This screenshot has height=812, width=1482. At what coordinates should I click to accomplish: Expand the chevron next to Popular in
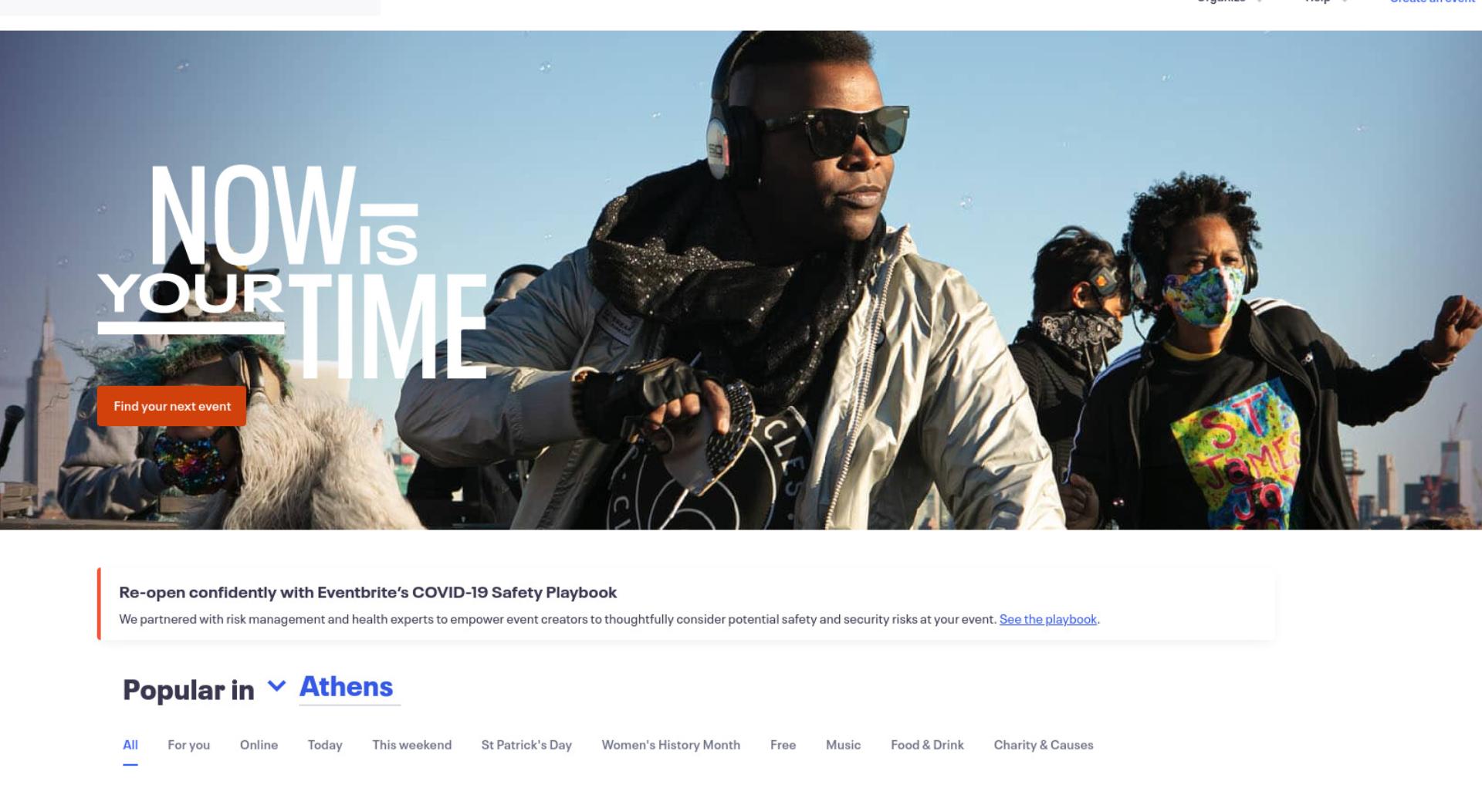click(276, 685)
